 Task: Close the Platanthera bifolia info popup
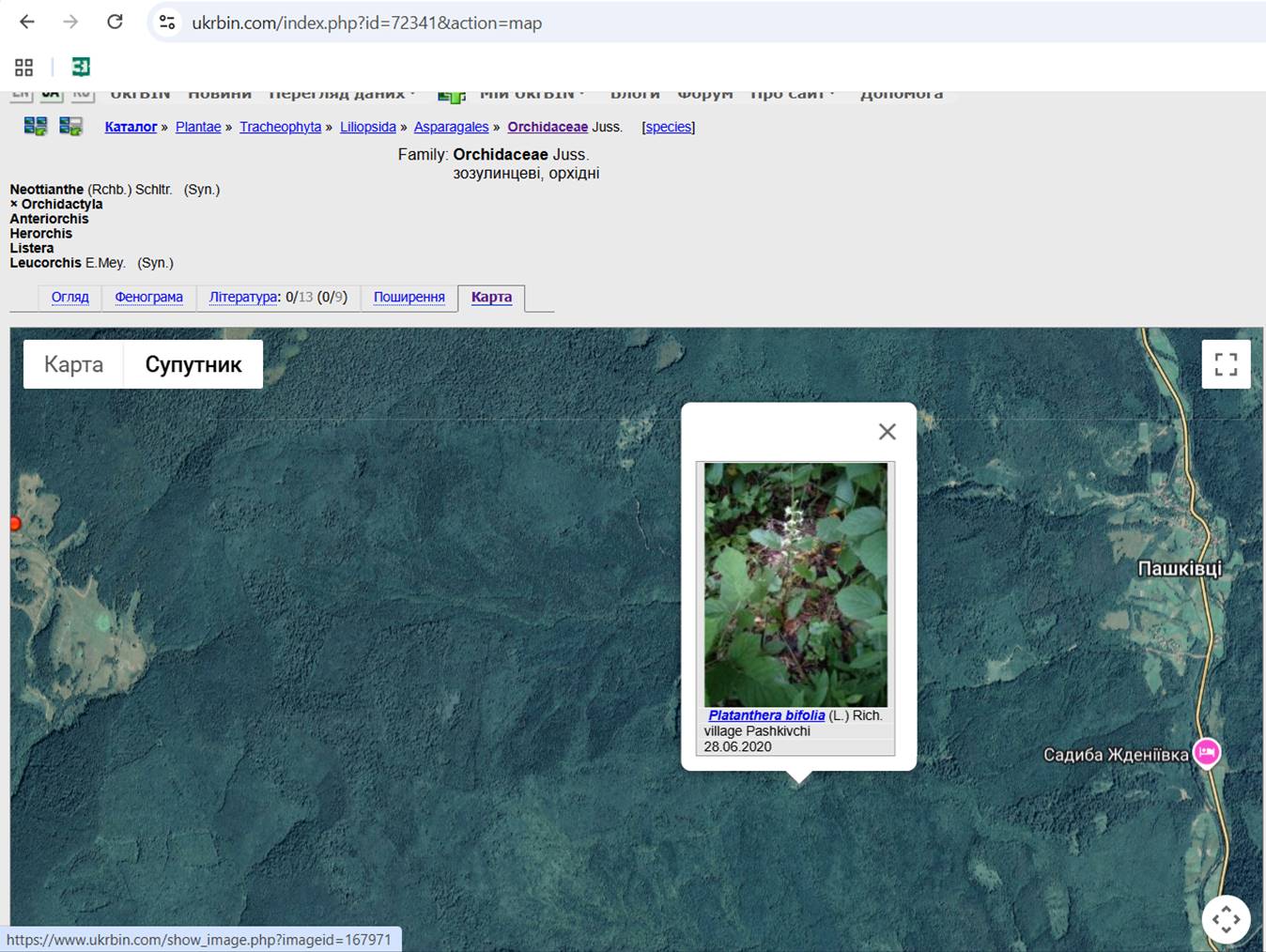coord(887,432)
